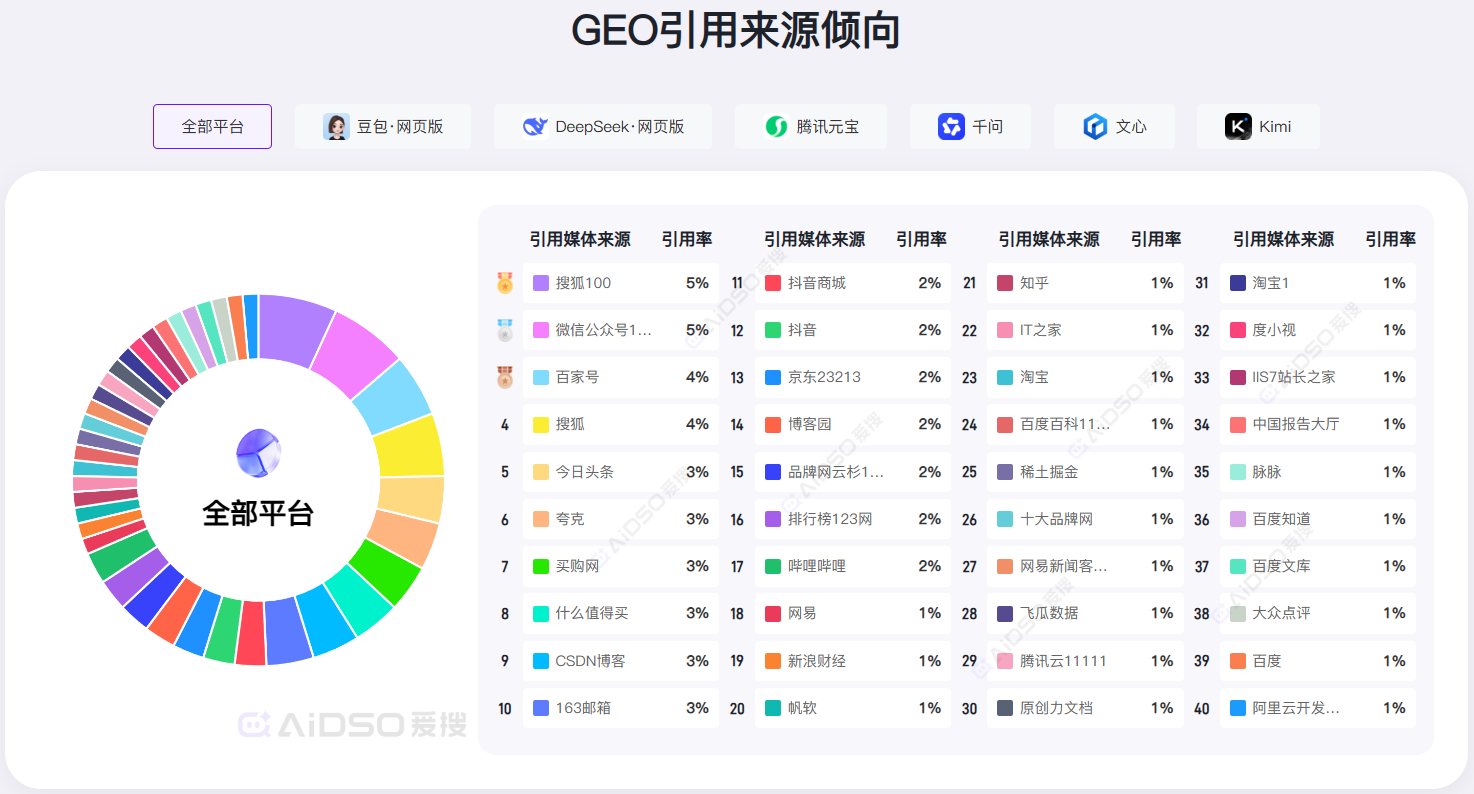Click the 抖音商城 source row

coord(852,283)
